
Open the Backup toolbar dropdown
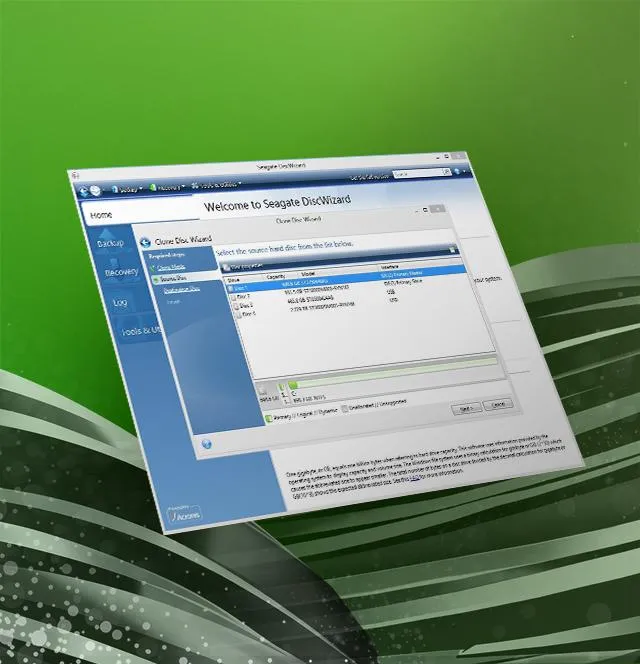(127, 189)
